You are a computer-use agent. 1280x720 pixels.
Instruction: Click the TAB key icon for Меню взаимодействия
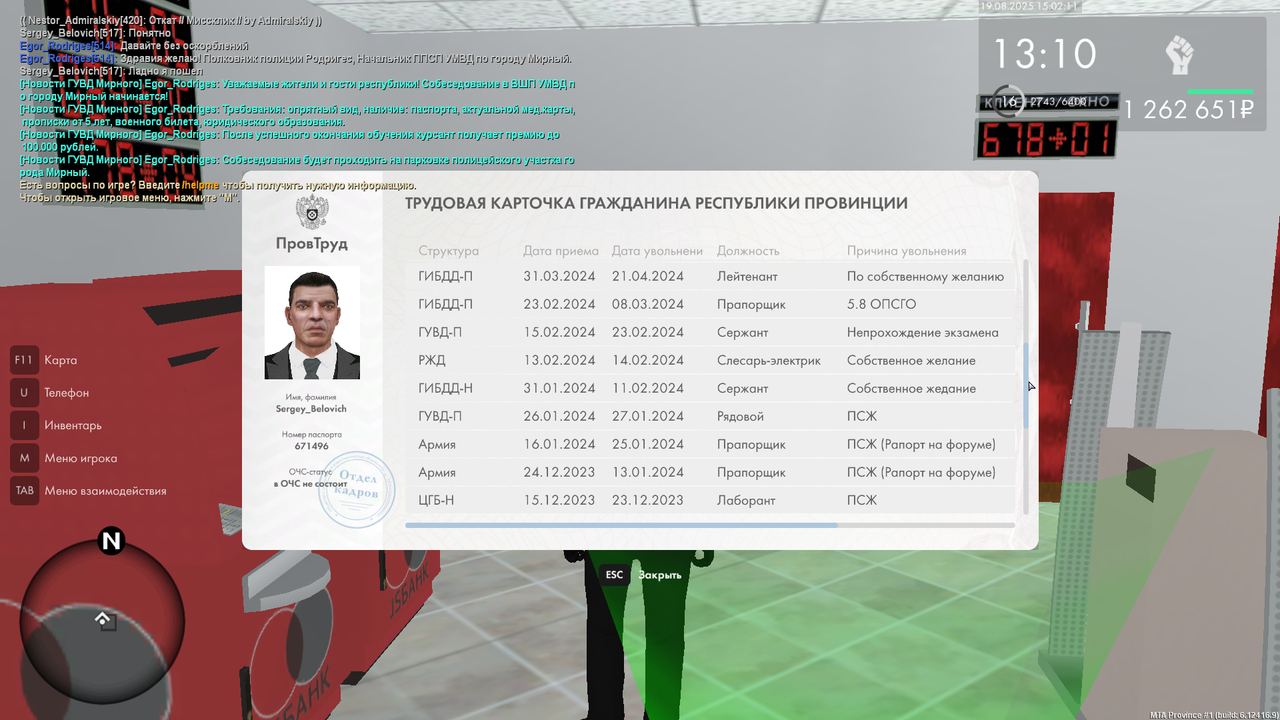coord(24,491)
